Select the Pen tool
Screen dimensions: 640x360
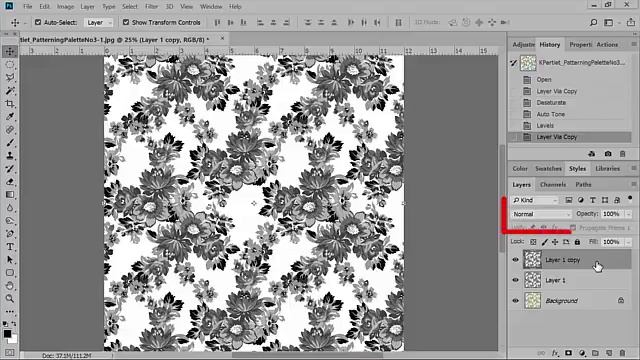coord(10,234)
